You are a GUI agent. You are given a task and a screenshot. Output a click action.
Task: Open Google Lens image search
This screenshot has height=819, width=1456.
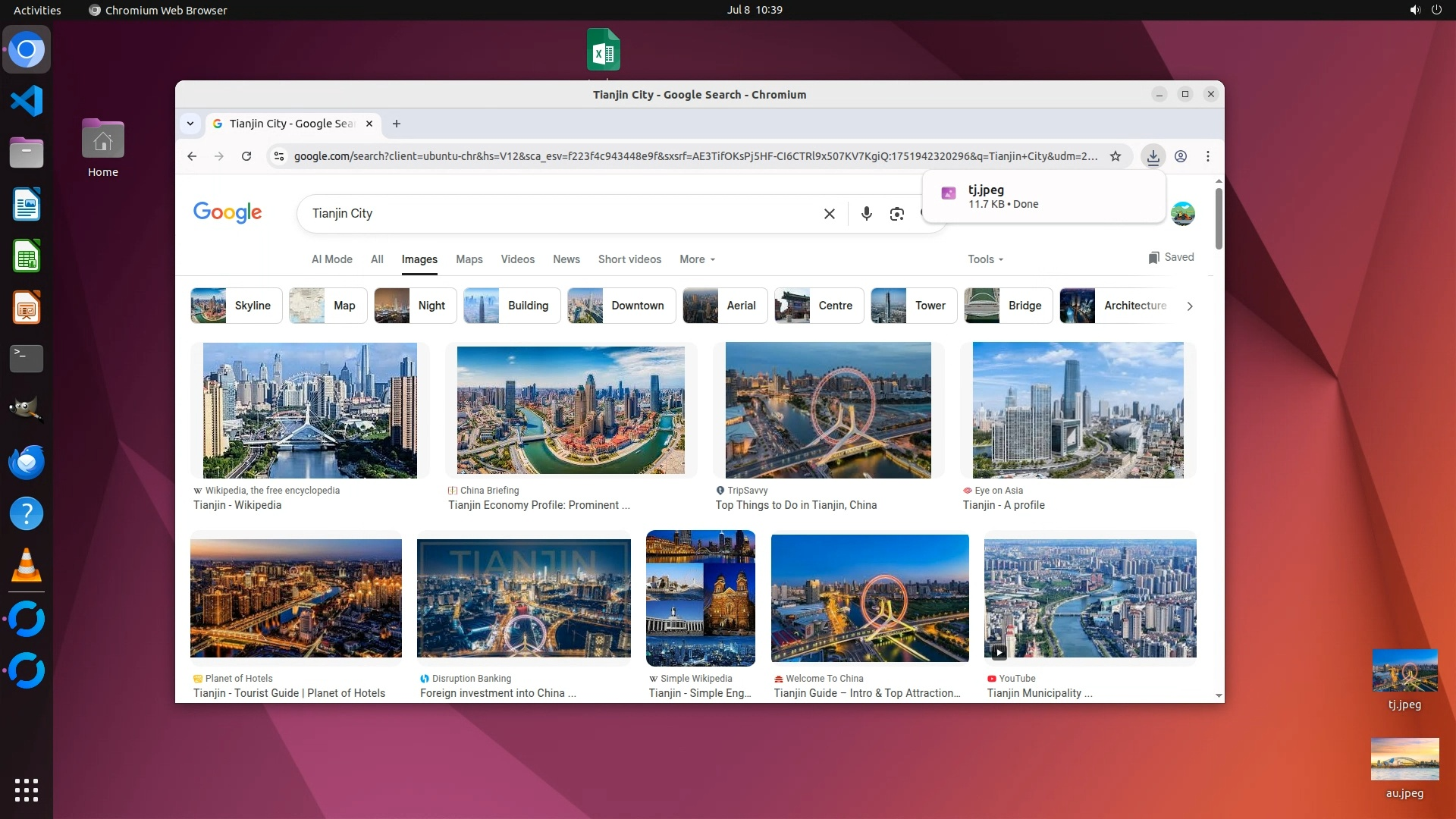pos(896,214)
